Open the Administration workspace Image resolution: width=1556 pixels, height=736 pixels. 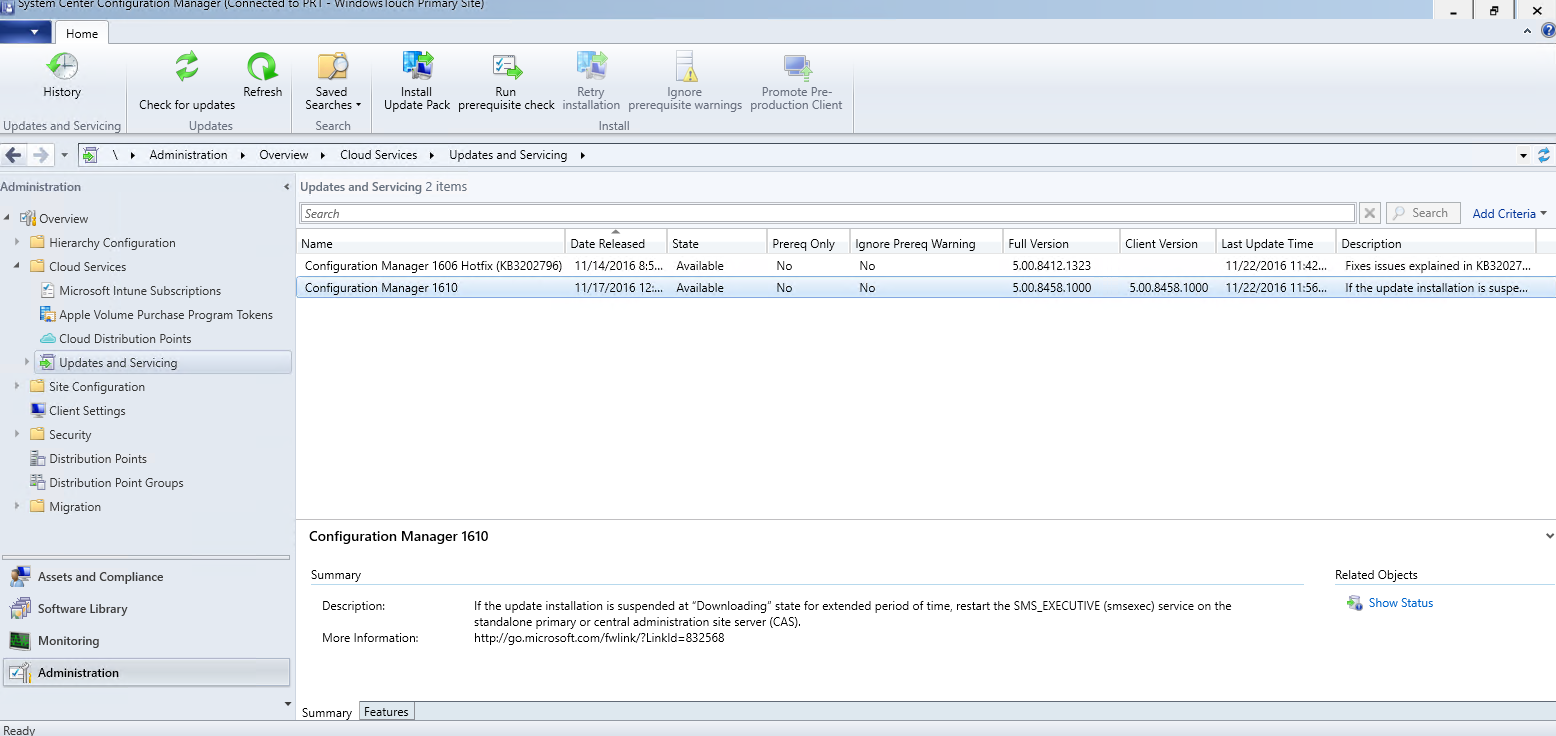click(146, 673)
